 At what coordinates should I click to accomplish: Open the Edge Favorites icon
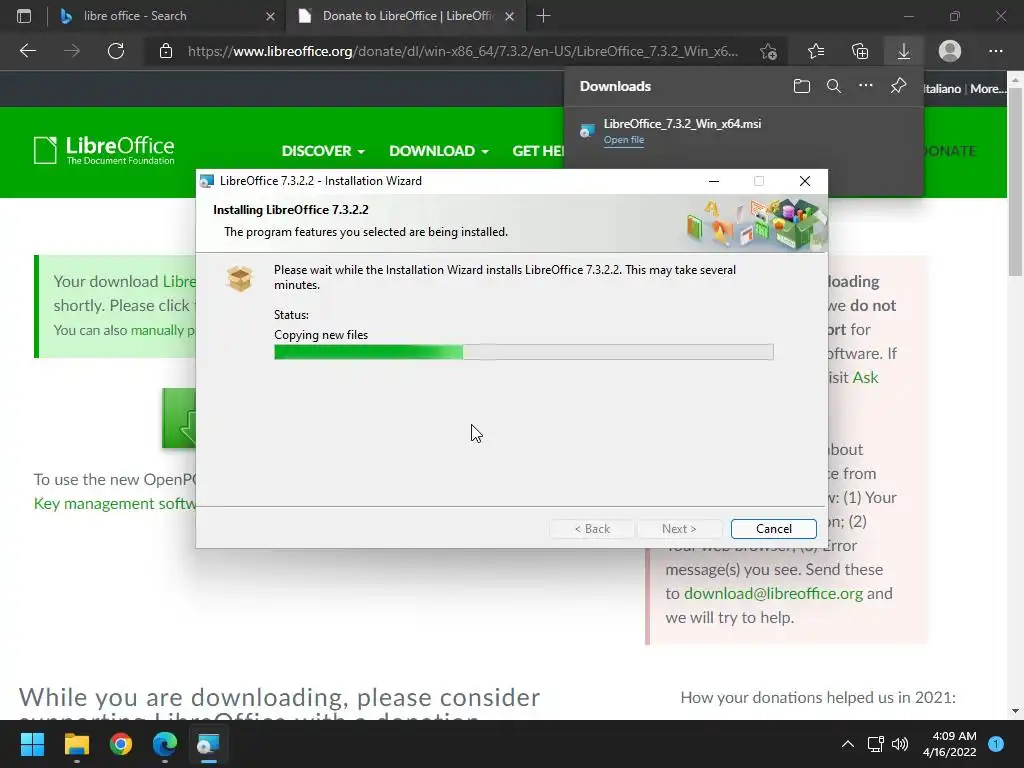pyautogui.click(x=816, y=51)
